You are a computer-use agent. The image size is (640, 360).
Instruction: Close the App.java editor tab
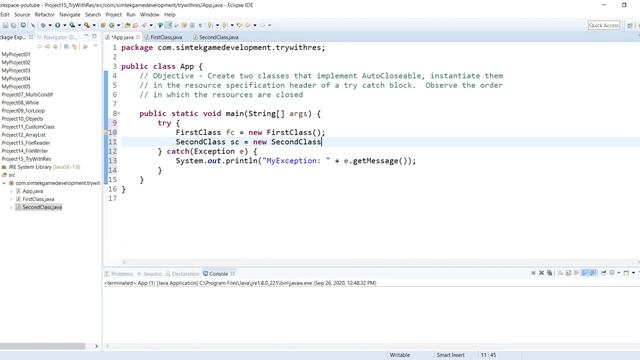[x=138, y=37]
